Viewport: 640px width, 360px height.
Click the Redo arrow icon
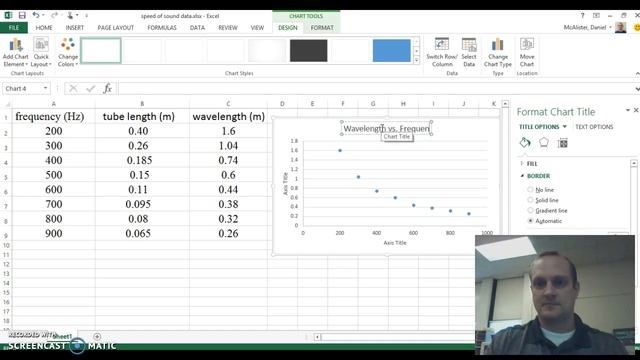click(54, 16)
